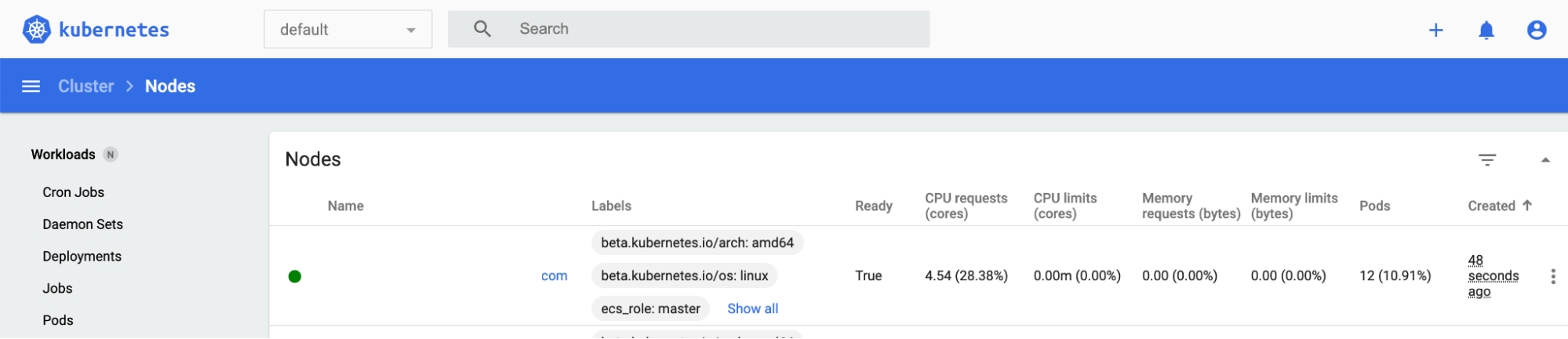Open Pods in sidebar
Image resolution: width=1568 pixels, height=339 pixels.
point(57,320)
